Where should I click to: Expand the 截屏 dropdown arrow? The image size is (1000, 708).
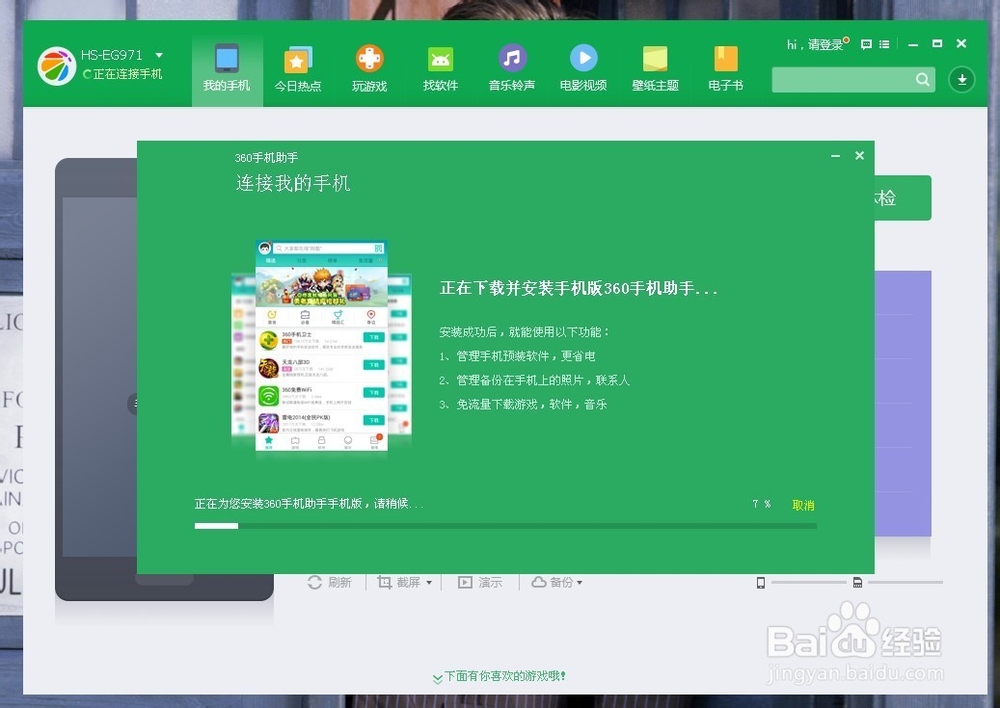(x=429, y=583)
